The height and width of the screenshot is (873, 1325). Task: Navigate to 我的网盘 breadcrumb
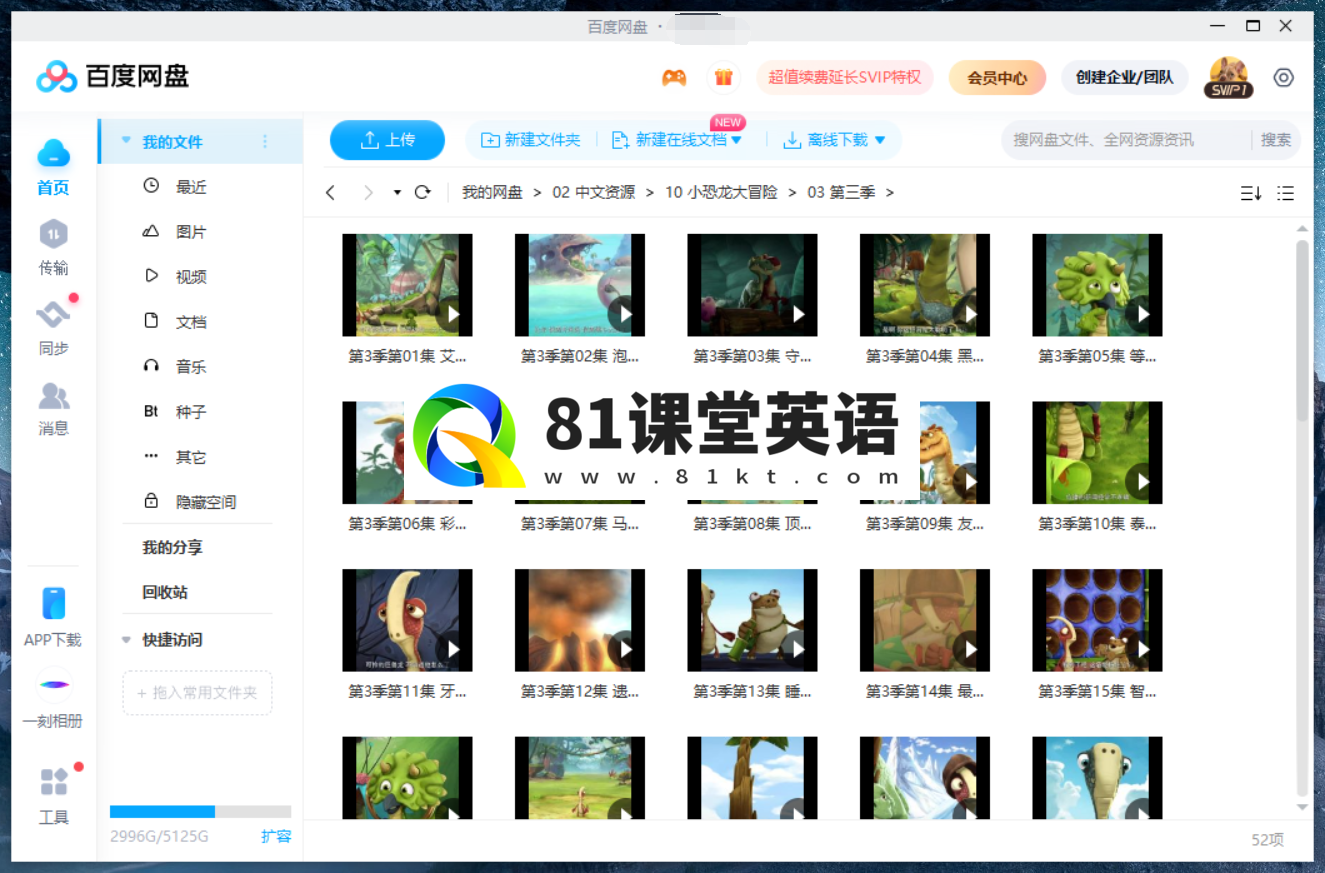coord(492,192)
